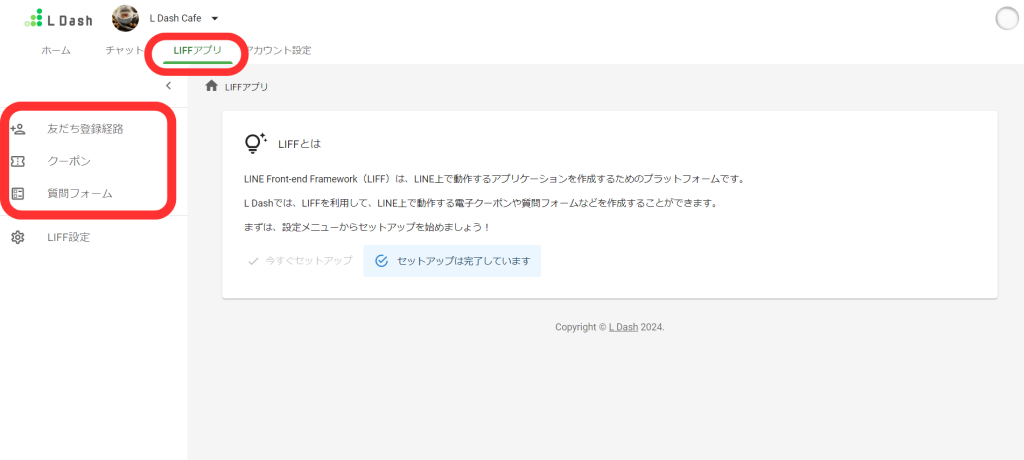Click the まずは、設定メニュー setup instruction text
Screen dimensions: 1024x460
point(367,227)
